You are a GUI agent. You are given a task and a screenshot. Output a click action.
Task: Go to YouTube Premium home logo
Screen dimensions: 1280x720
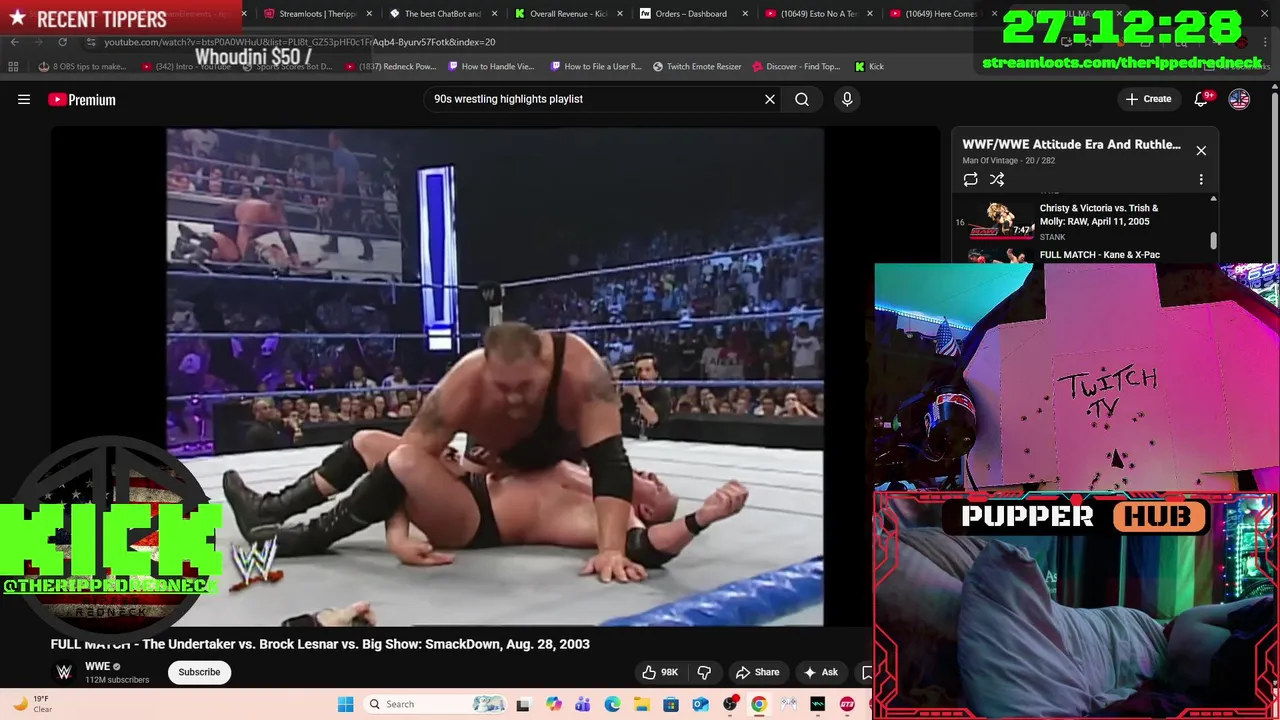(x=82, y=99)
